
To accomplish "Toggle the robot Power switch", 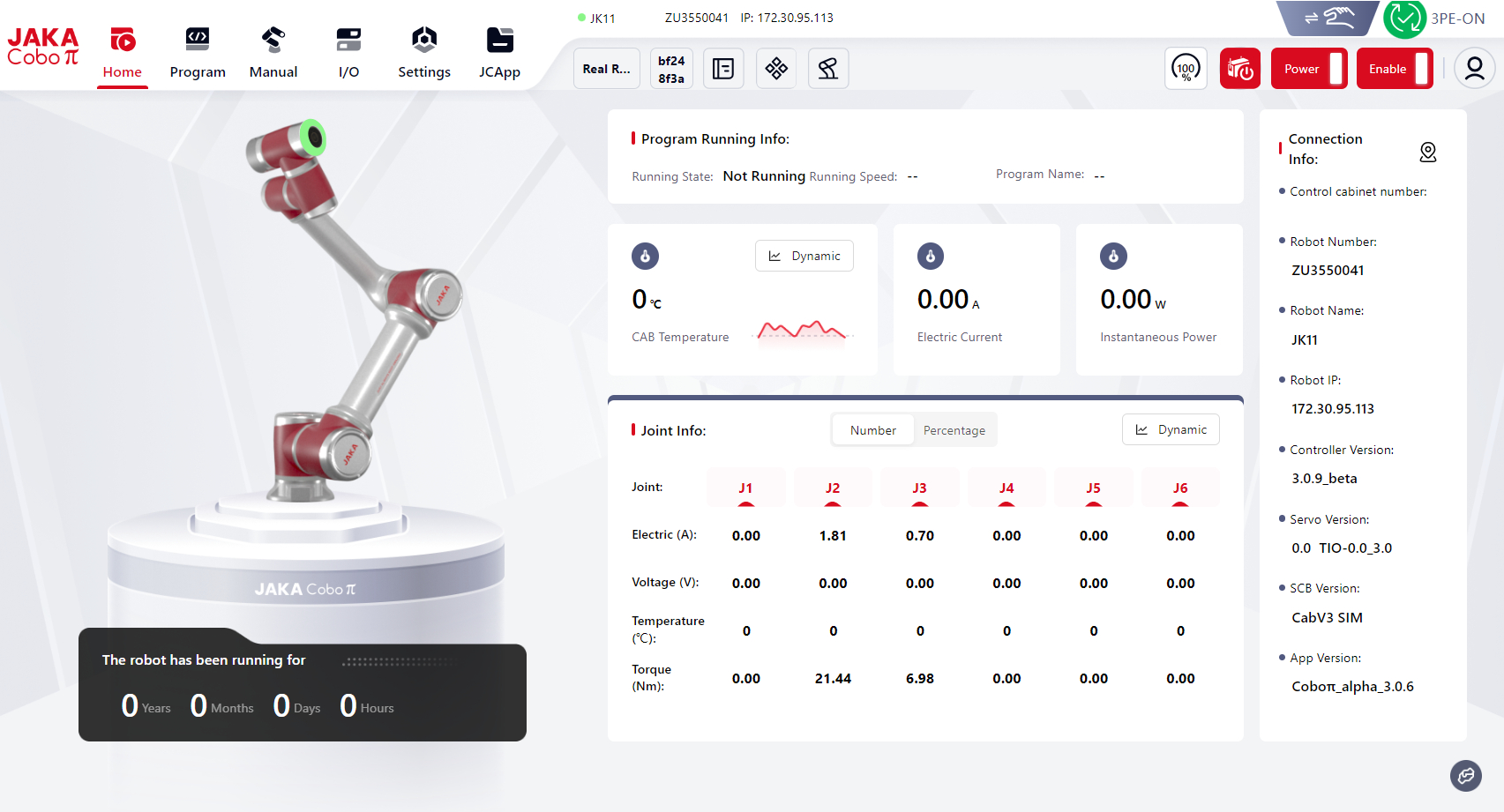I will [x=1309, y=69].
